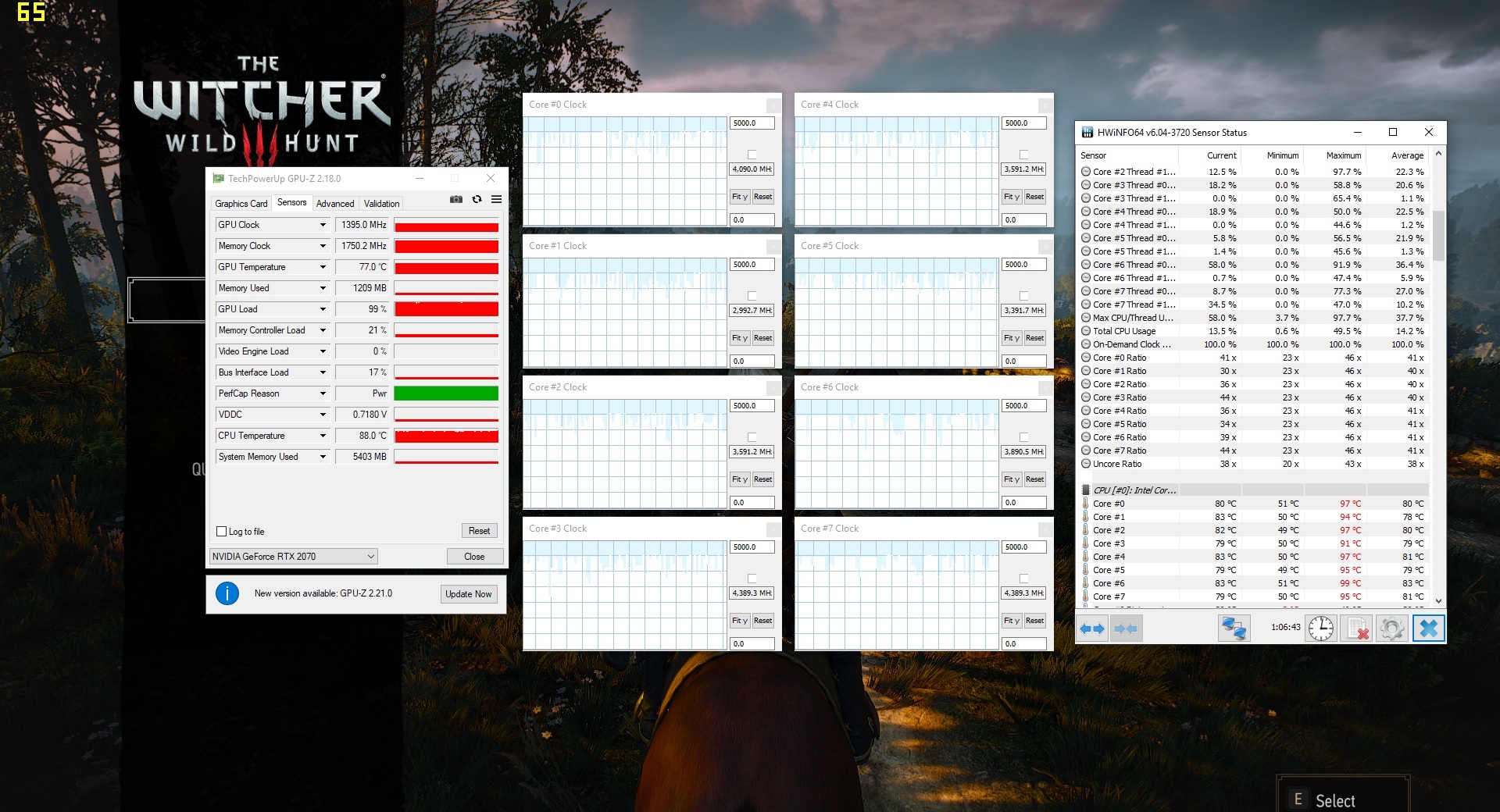The height and width of the screenshot is (812, 1500).
Task: Select the Sensors tab in GPU-Z
Action: (x=292, y=202)
